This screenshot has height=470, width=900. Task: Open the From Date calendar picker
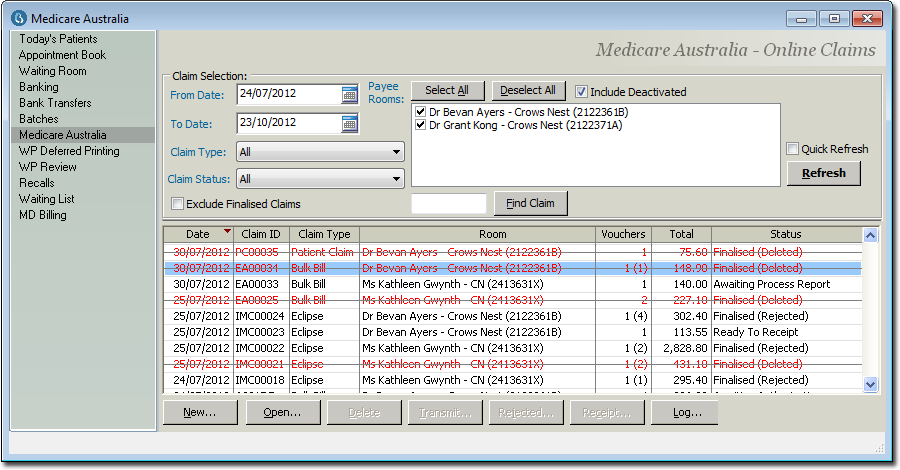click(x=349, y=94)
